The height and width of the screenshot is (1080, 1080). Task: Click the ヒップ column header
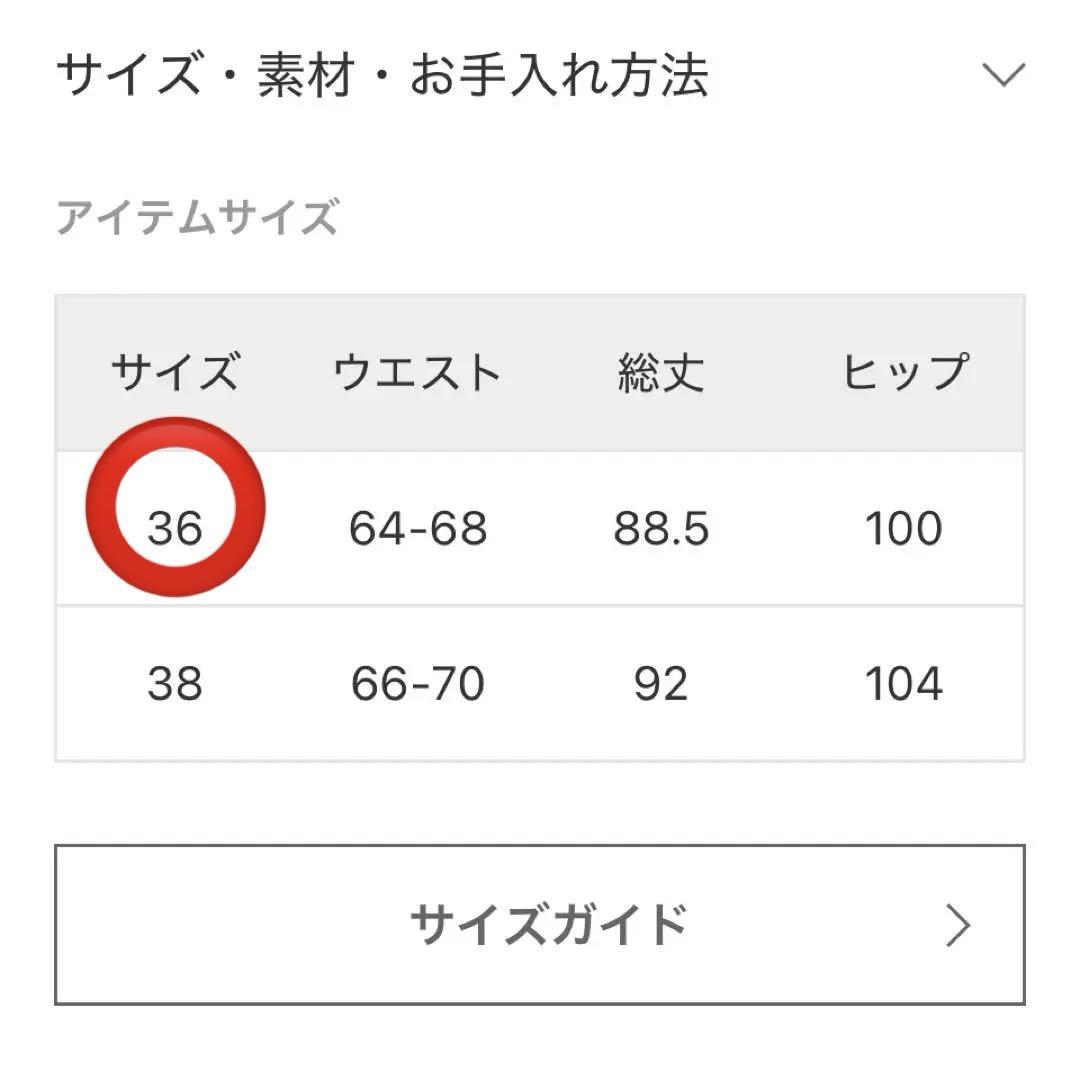905,371
